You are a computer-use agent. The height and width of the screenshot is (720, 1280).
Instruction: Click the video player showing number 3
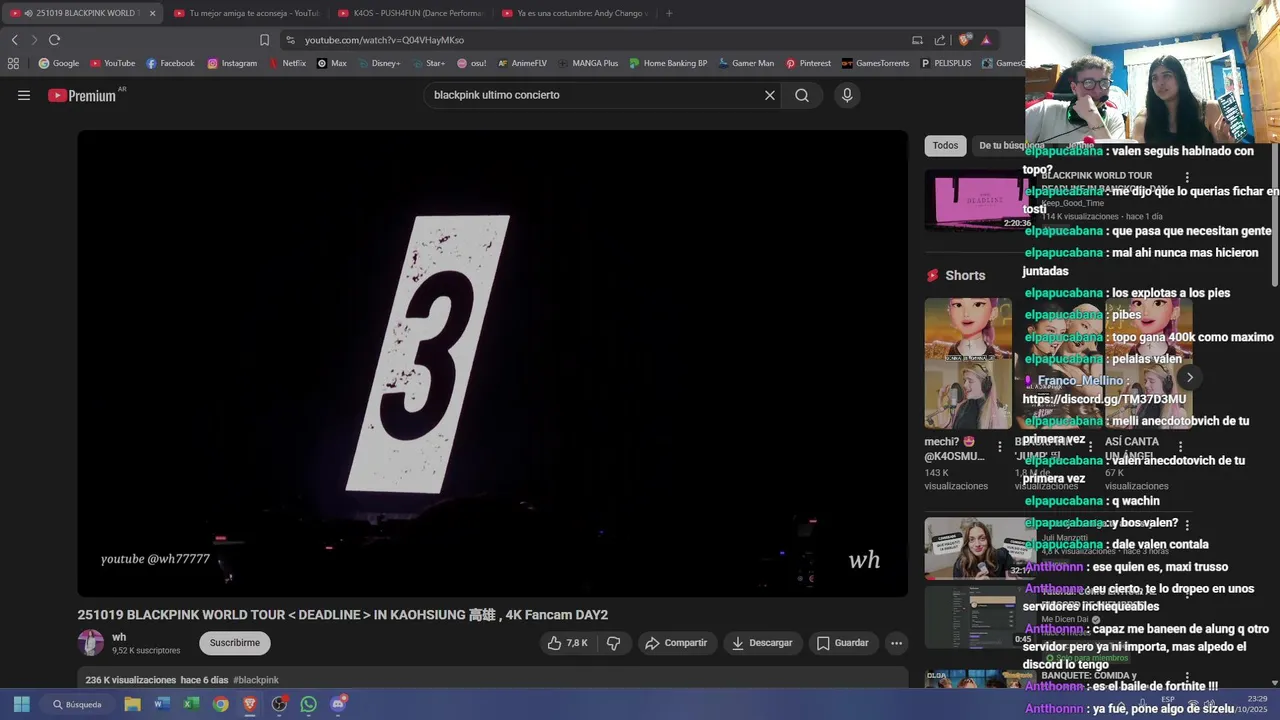click(493, 364)
